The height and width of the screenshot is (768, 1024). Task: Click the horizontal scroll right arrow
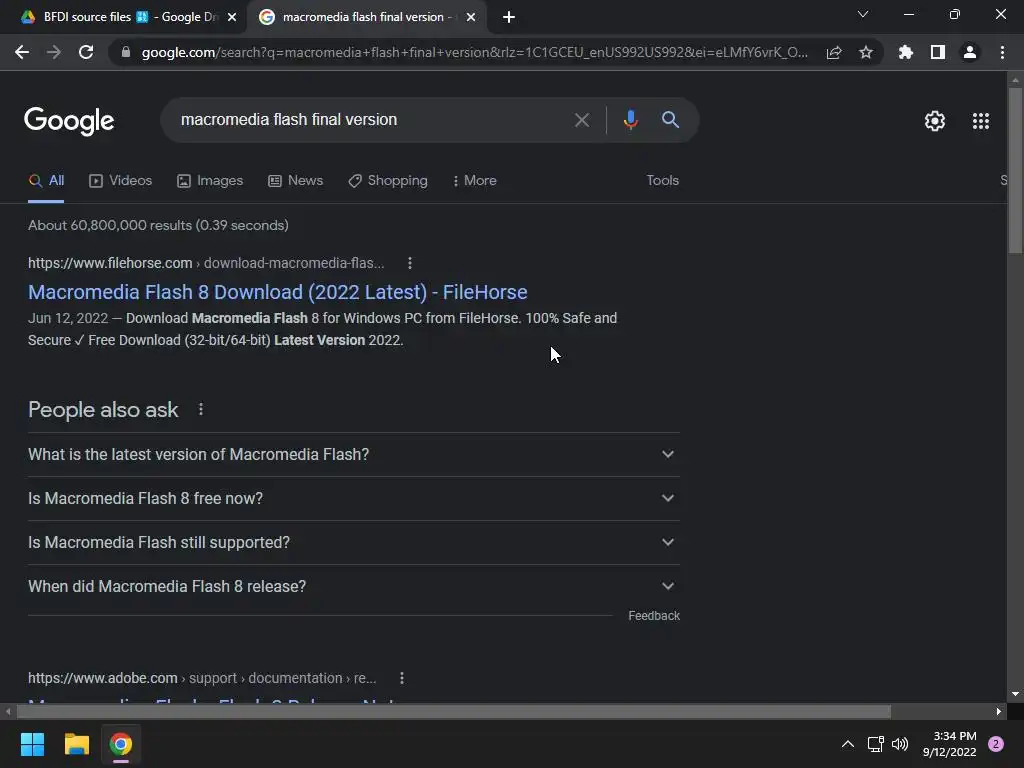999,711
